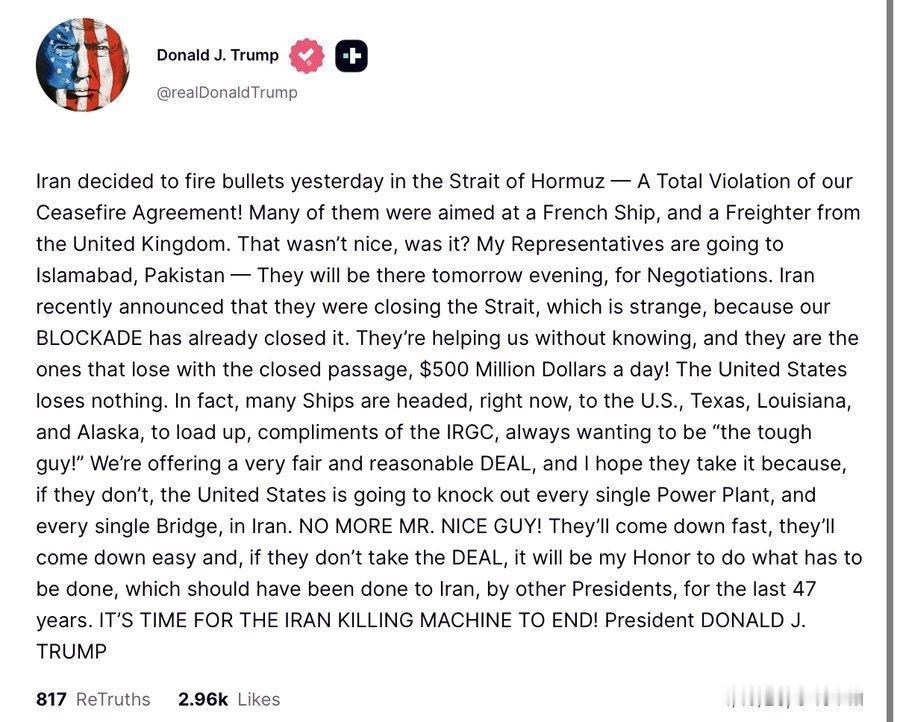
Task: View the 817 ReTruths count
Action: pyautogui.click(x=93, y=699)
